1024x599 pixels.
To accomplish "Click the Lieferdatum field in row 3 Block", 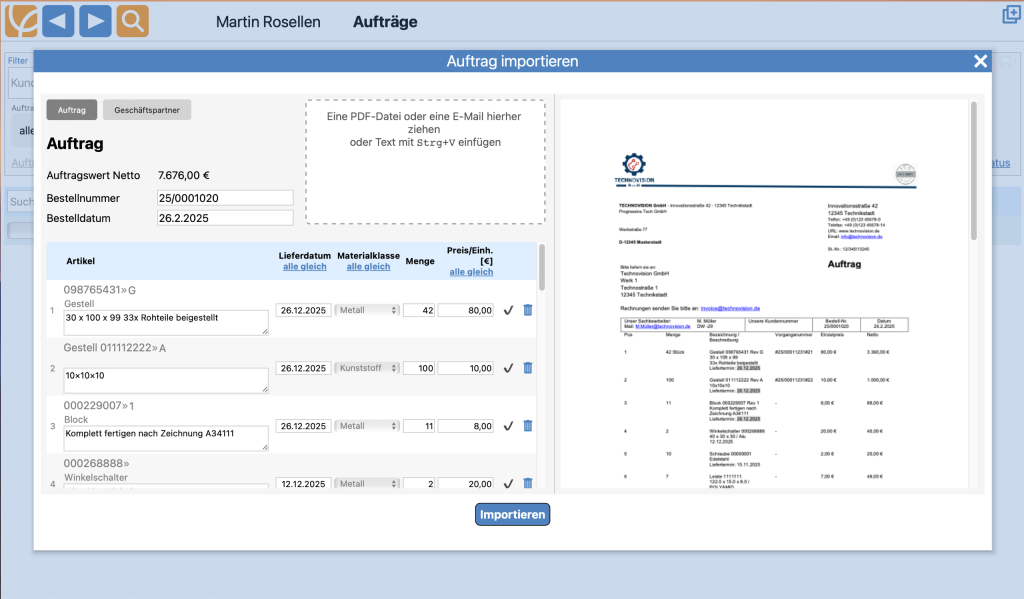I will [304, 426].
